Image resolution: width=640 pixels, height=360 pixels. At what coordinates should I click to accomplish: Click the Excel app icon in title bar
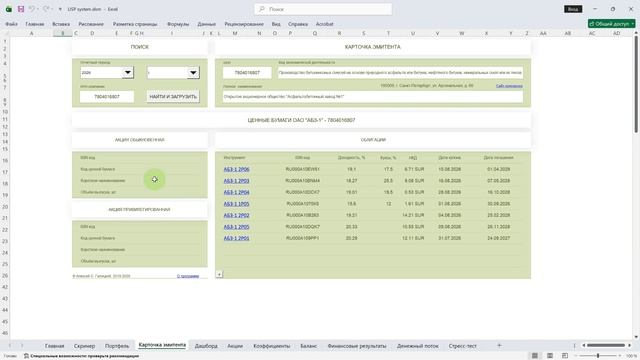point(9,9)
